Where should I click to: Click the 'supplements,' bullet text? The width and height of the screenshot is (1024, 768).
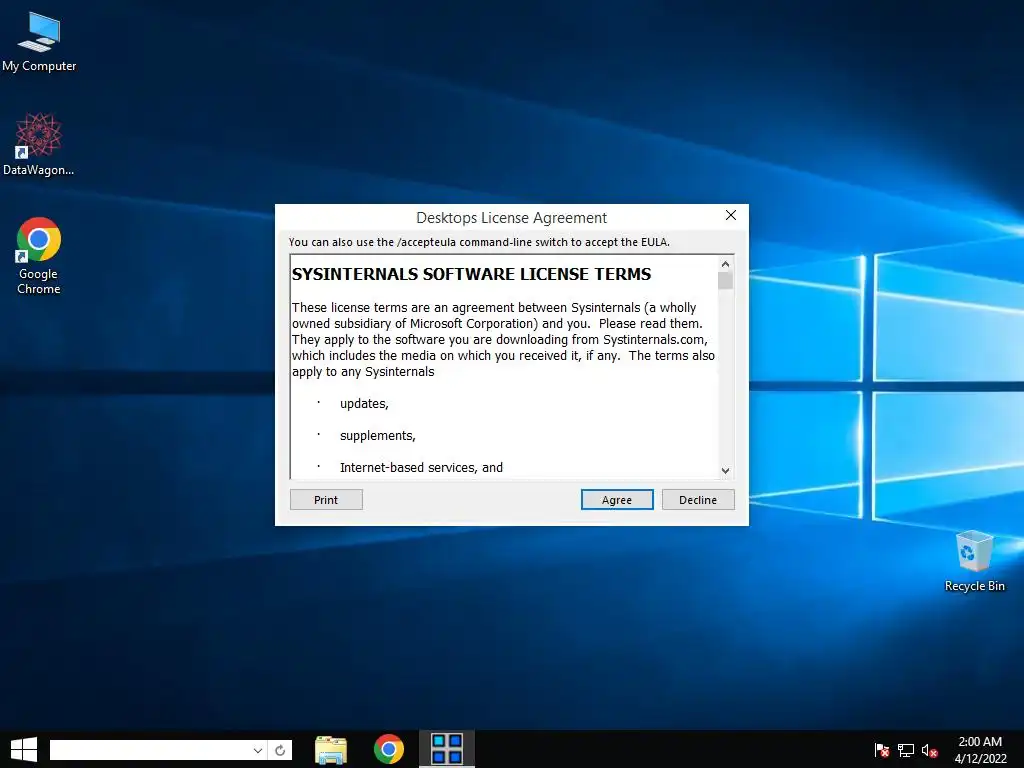pos(377,436)
